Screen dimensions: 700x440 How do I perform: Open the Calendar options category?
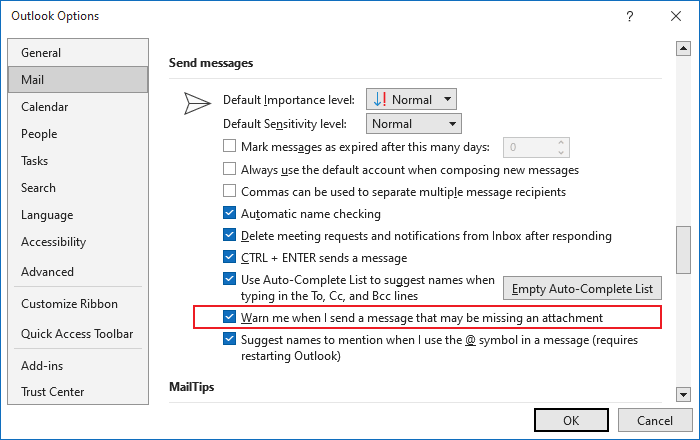[78, 107]
